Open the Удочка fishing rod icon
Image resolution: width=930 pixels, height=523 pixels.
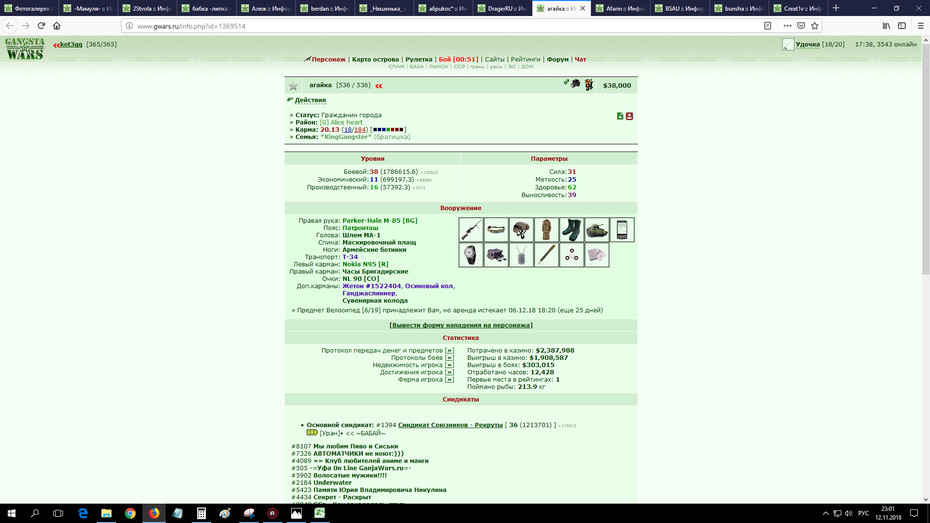pos(788,44)
